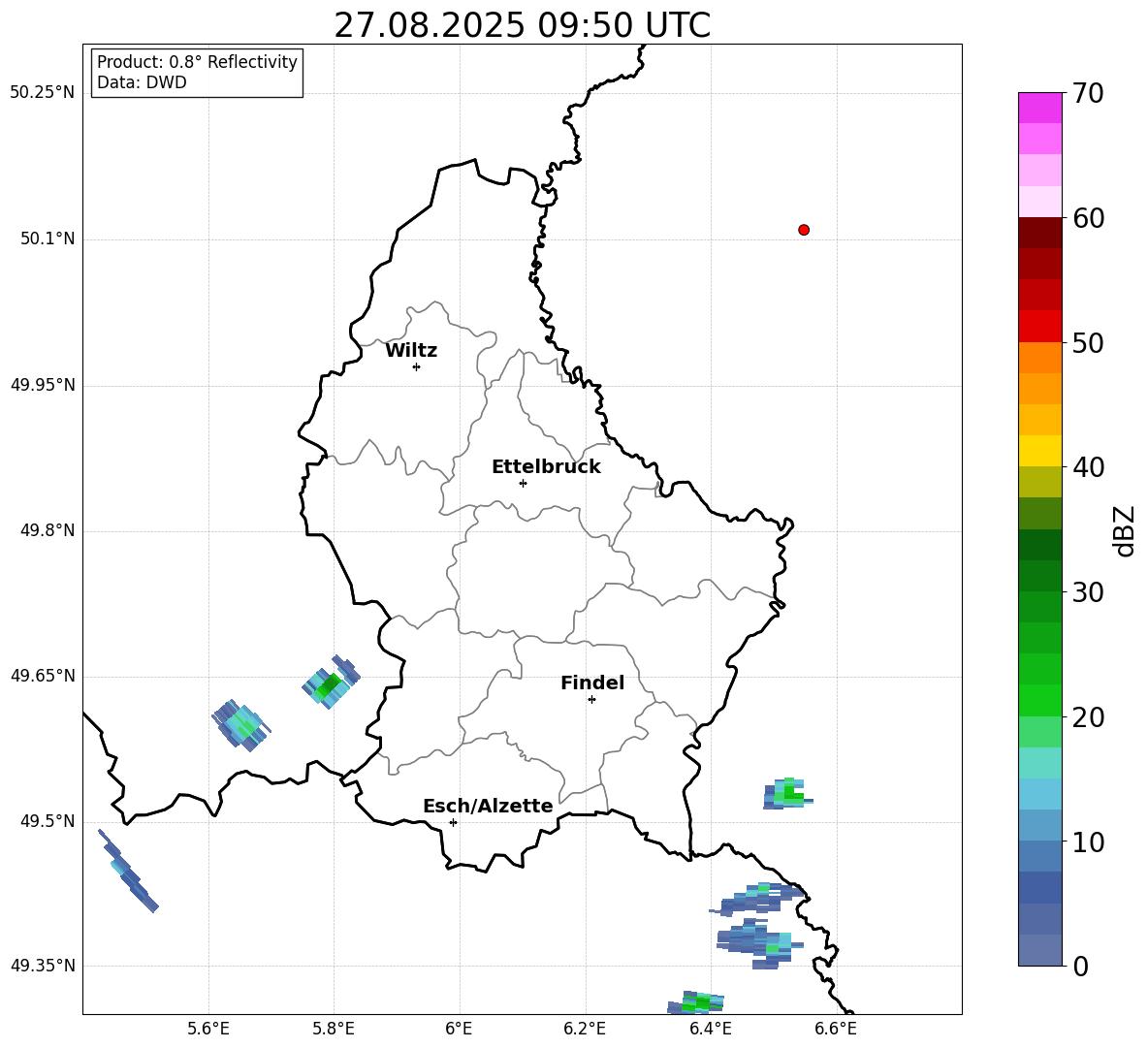Click the colorbar value 10
This screenshot has height=1048, width=1148.
point(1088,842)
